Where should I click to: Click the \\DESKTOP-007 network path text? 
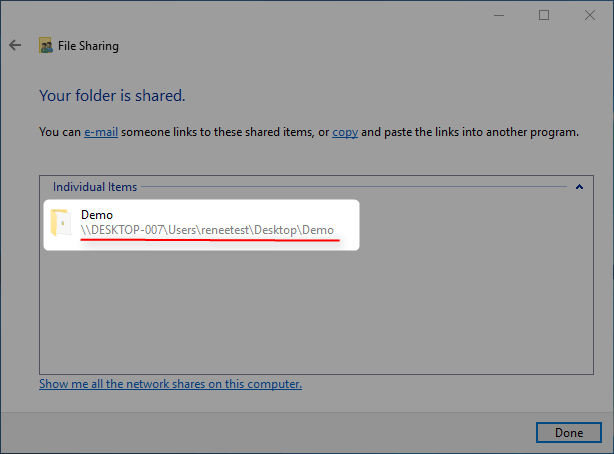click(x=207, y=231)
